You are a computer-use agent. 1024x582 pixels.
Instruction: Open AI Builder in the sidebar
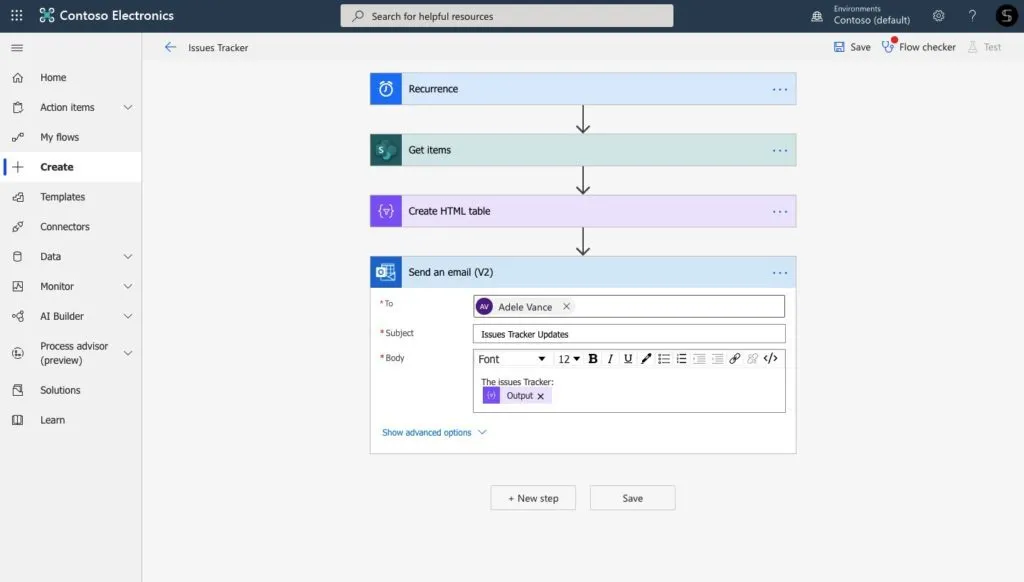(62, 316)
